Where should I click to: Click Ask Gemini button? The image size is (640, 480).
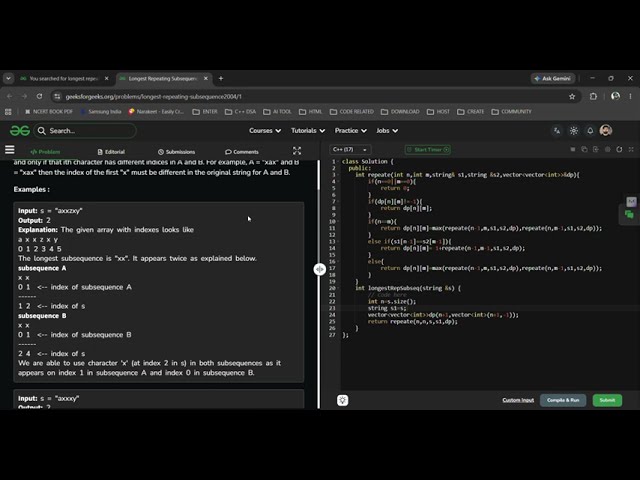click(x=553, y=78)
